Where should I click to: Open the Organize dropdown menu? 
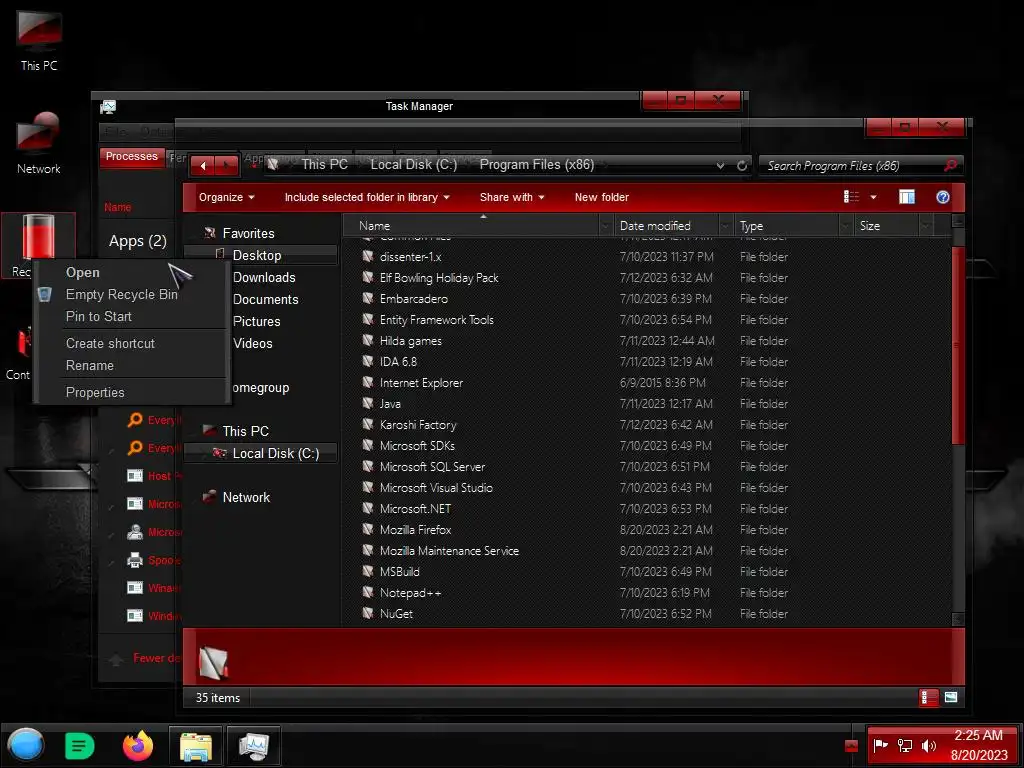click(226, 197)
